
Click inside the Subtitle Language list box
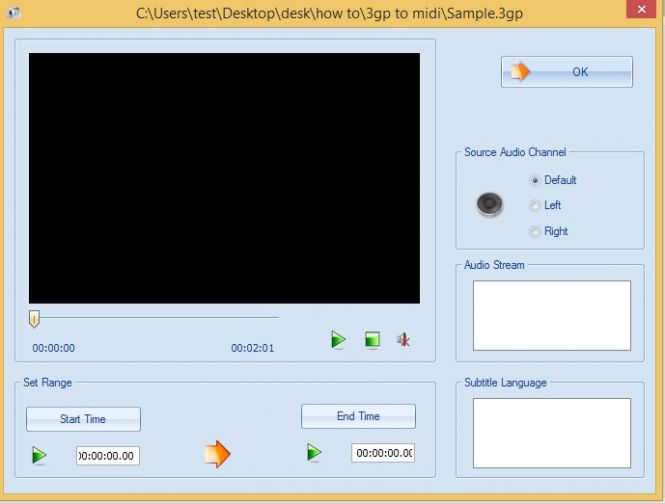(551, 432)
